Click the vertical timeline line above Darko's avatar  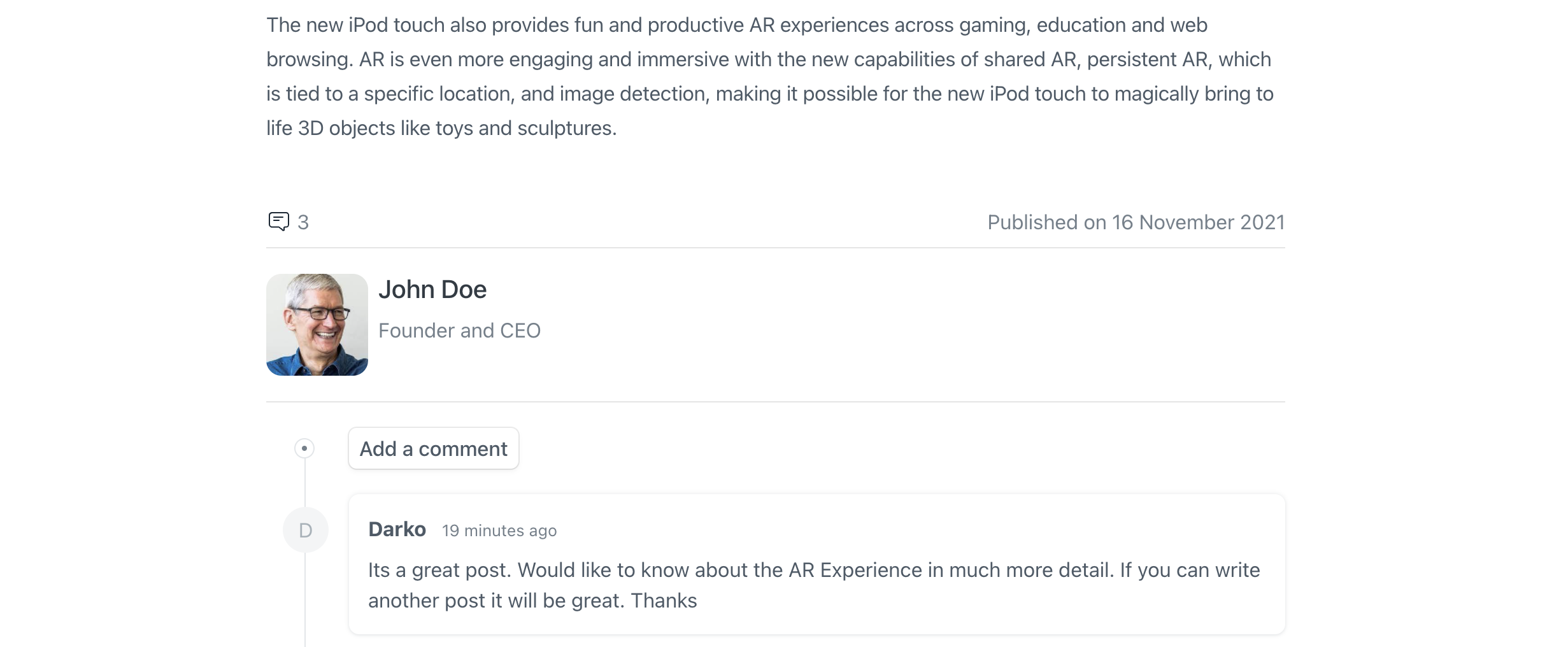(x=305, y=483)
